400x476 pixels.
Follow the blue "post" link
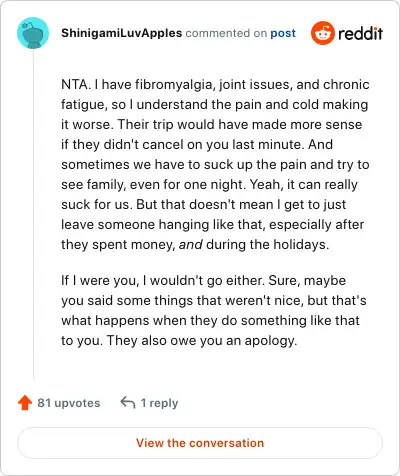[x=283, y=33]
